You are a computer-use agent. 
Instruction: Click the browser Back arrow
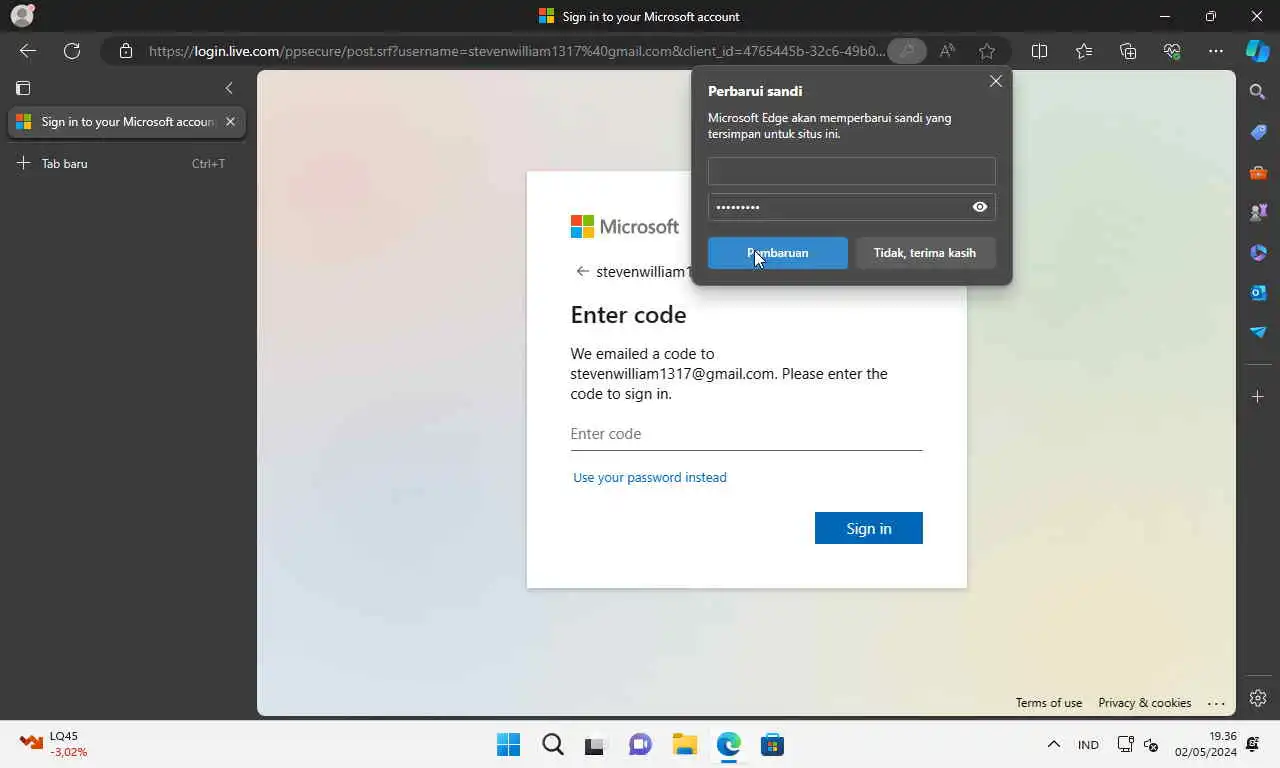click(x=28, y=51)
